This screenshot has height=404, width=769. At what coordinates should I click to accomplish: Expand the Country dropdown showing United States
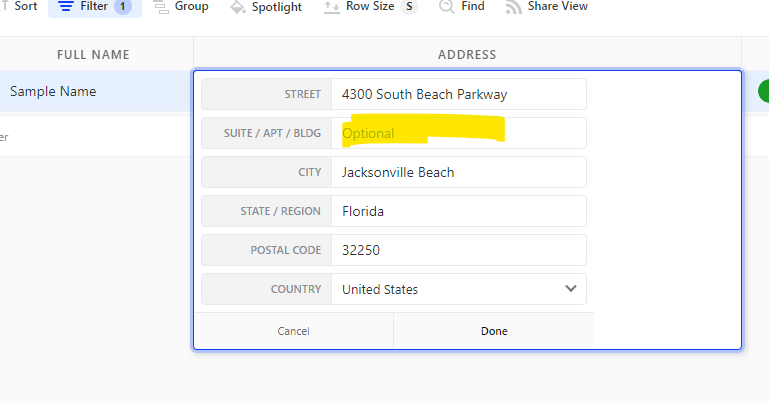[458, 289]
